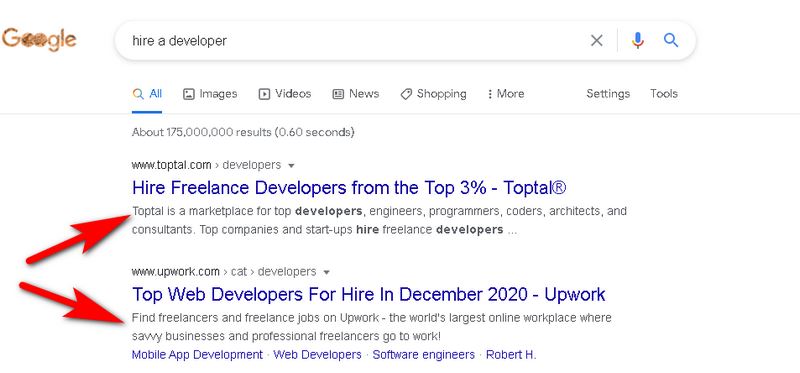
Task: Click the www.toptal.com › developers breadcrumb
Action: [x=206, y=165]
